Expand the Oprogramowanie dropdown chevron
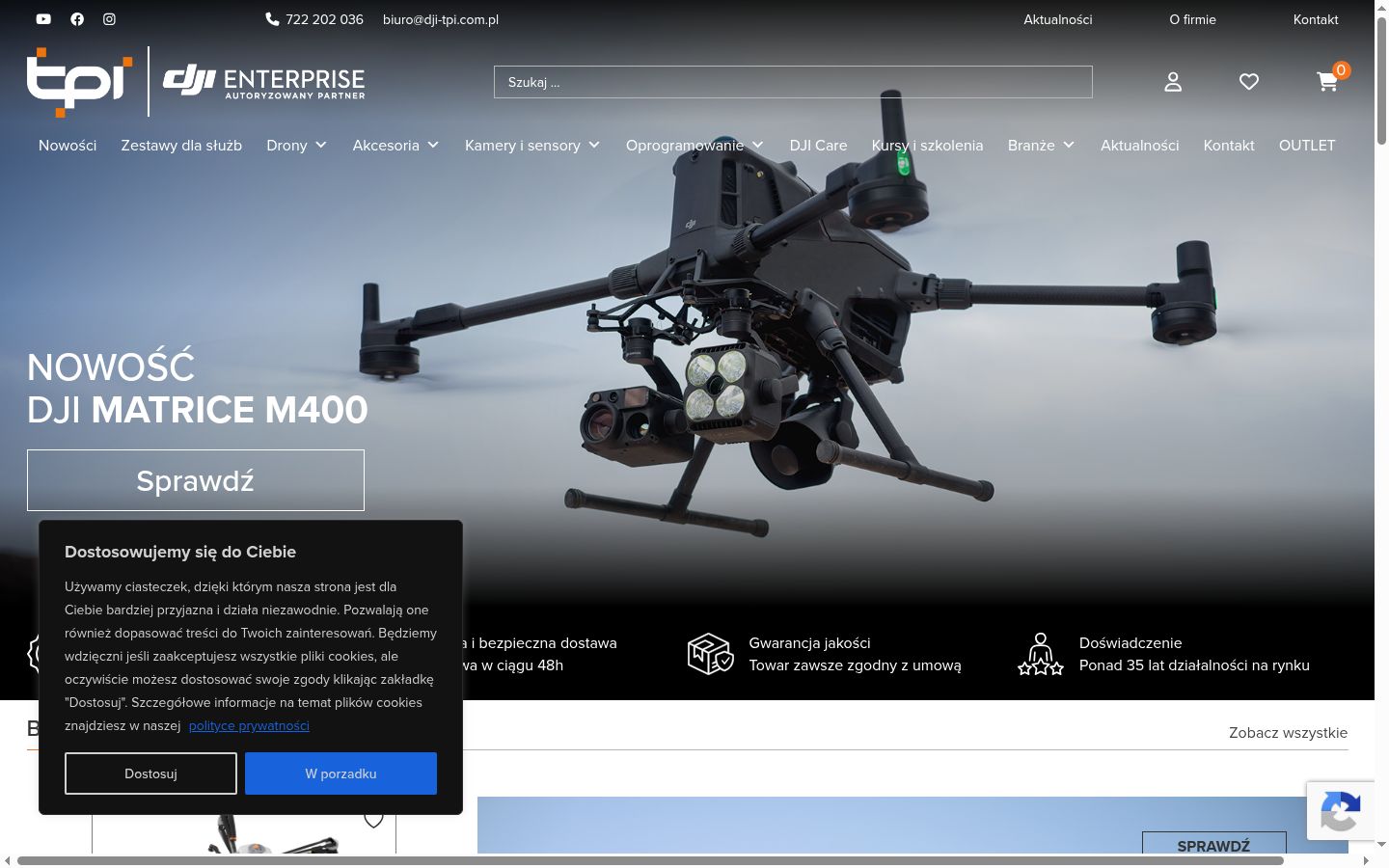1389x868 pixels. coord(758,146)
